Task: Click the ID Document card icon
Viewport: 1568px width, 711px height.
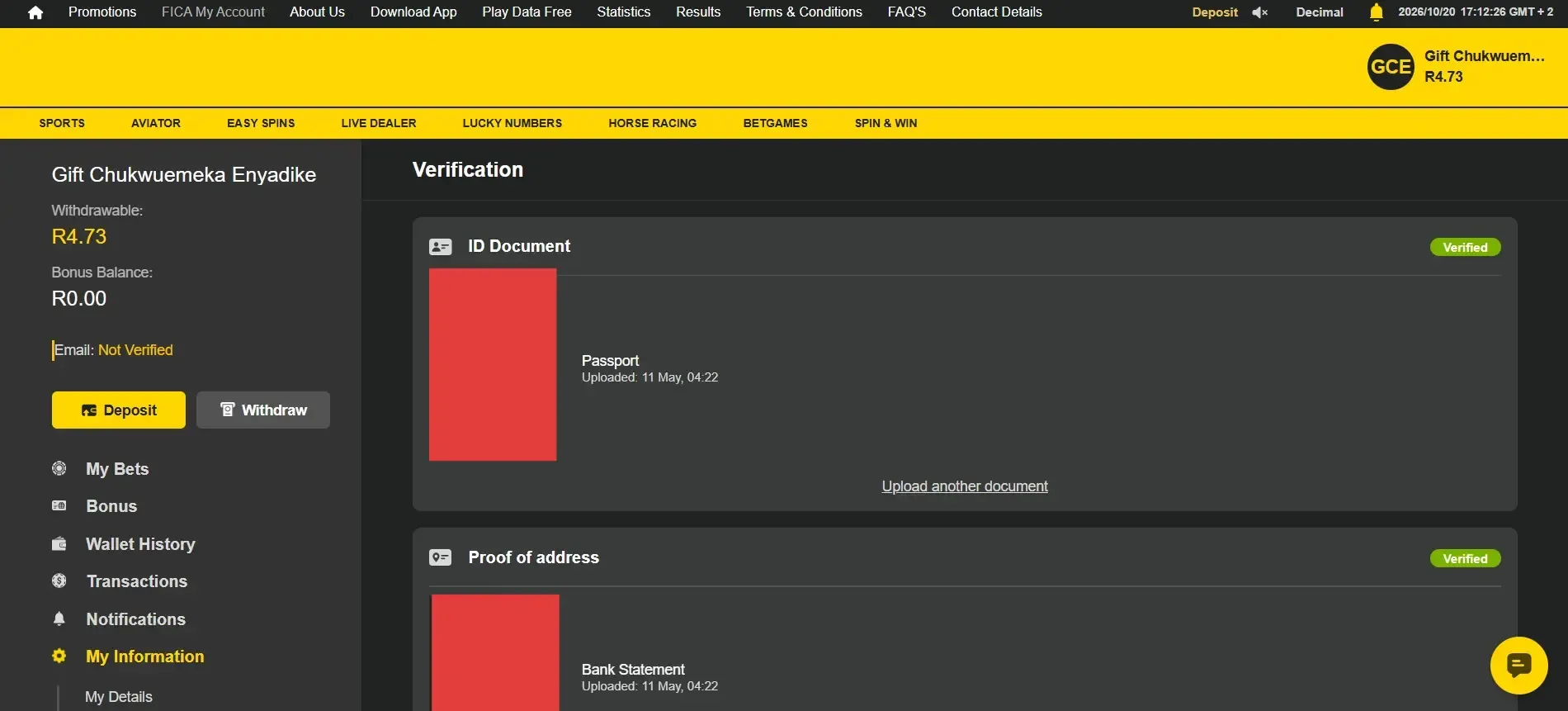Action: (441, 247)
